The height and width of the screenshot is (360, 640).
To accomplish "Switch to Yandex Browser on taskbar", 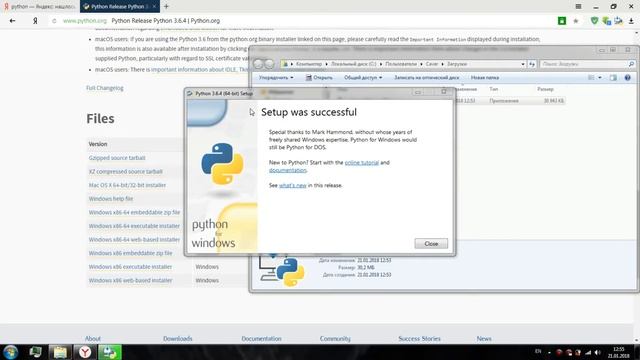I will pyautogui.click(x=85, y=352).
